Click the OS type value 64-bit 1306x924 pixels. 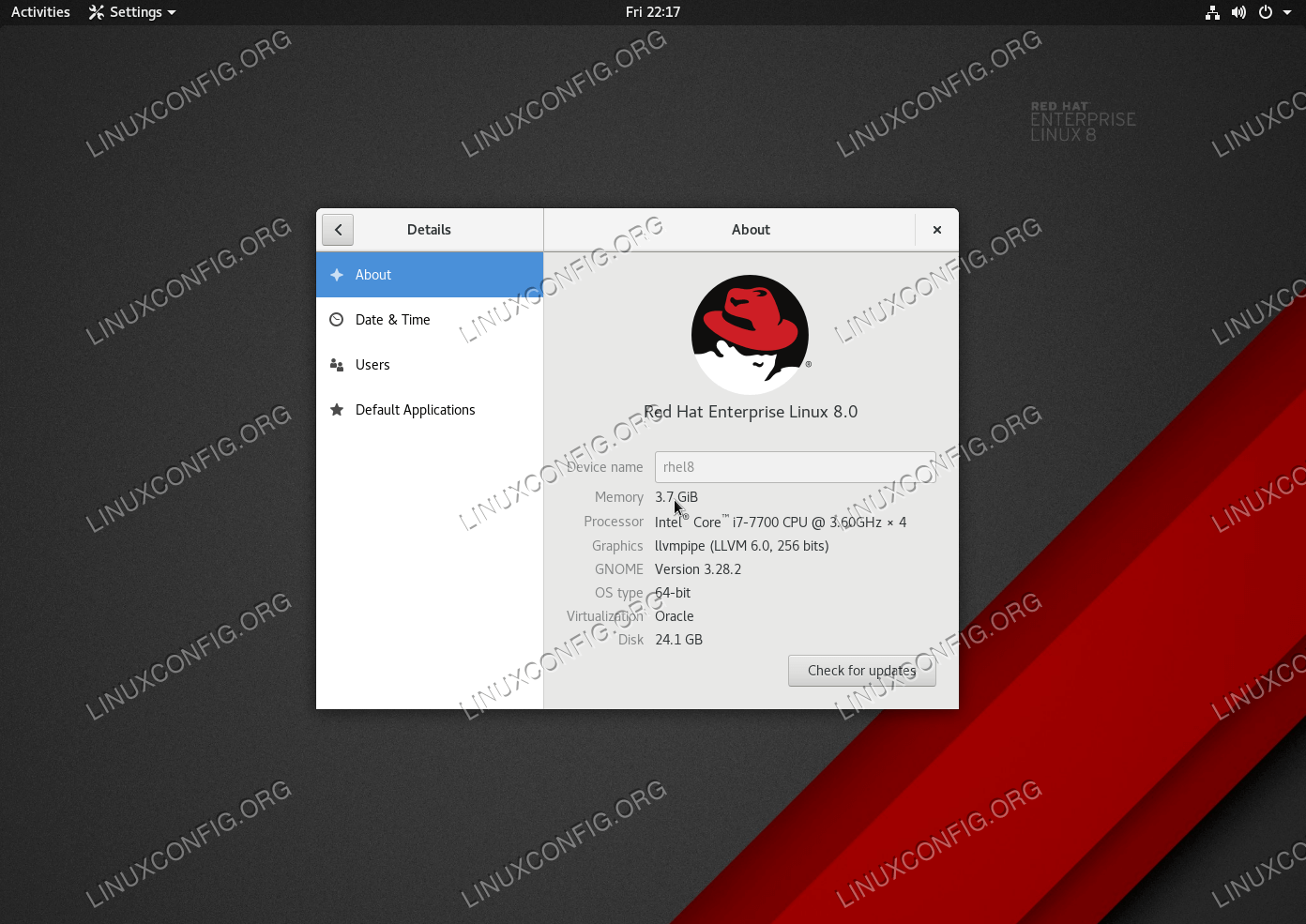pyautogui.click(x=673, y=593)
